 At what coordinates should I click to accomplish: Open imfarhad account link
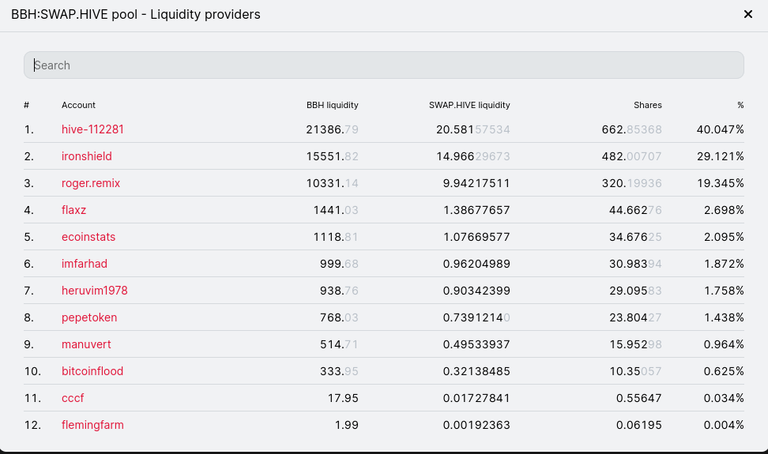coord(84,264)
